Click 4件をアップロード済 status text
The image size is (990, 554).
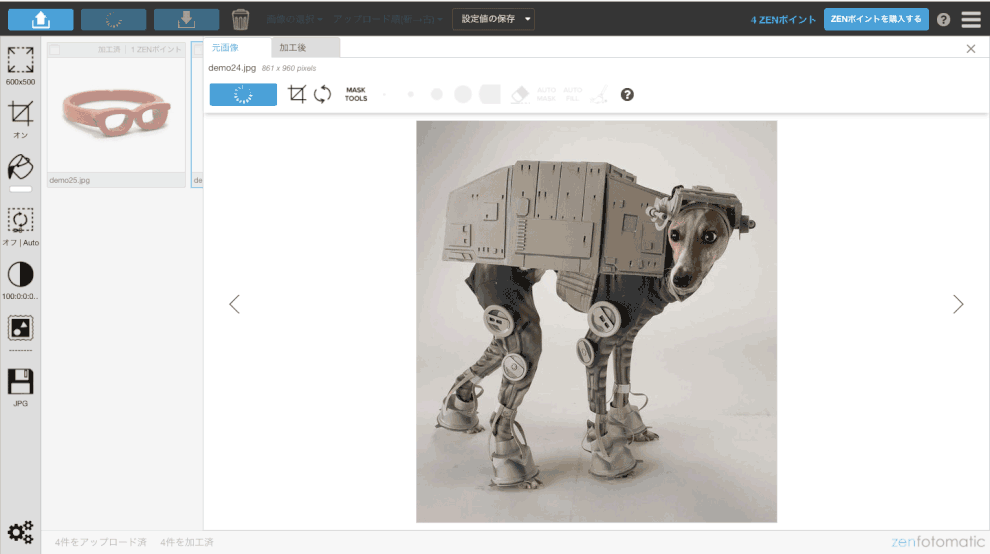tap(100, 542)
